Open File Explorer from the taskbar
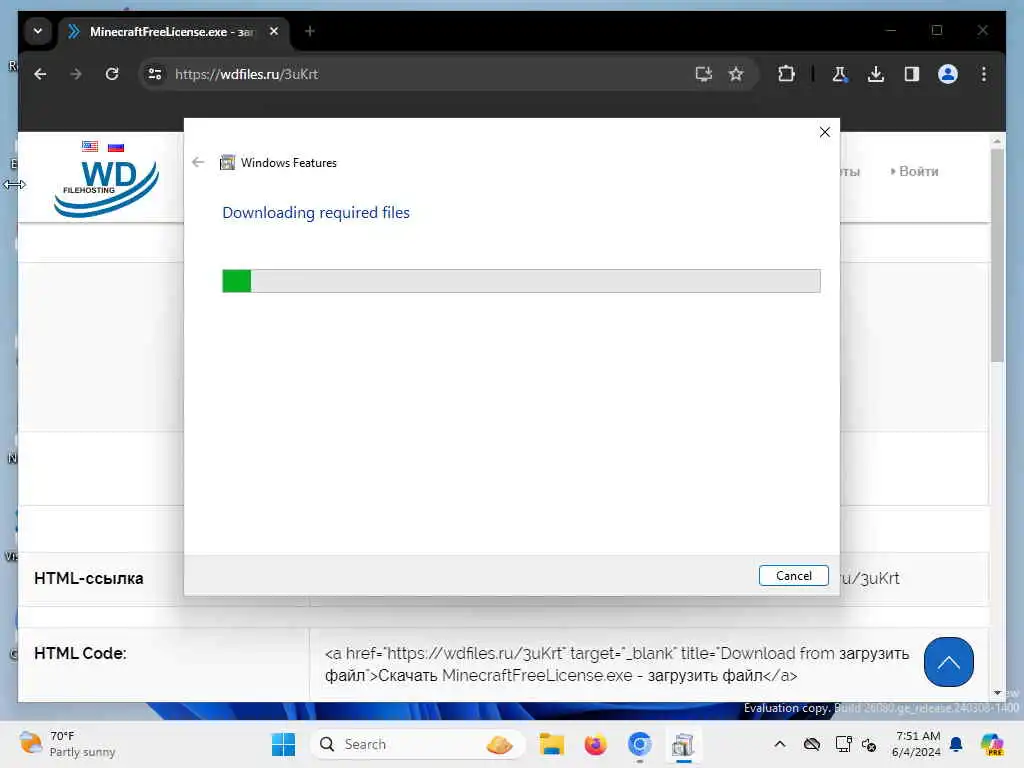 551,744
